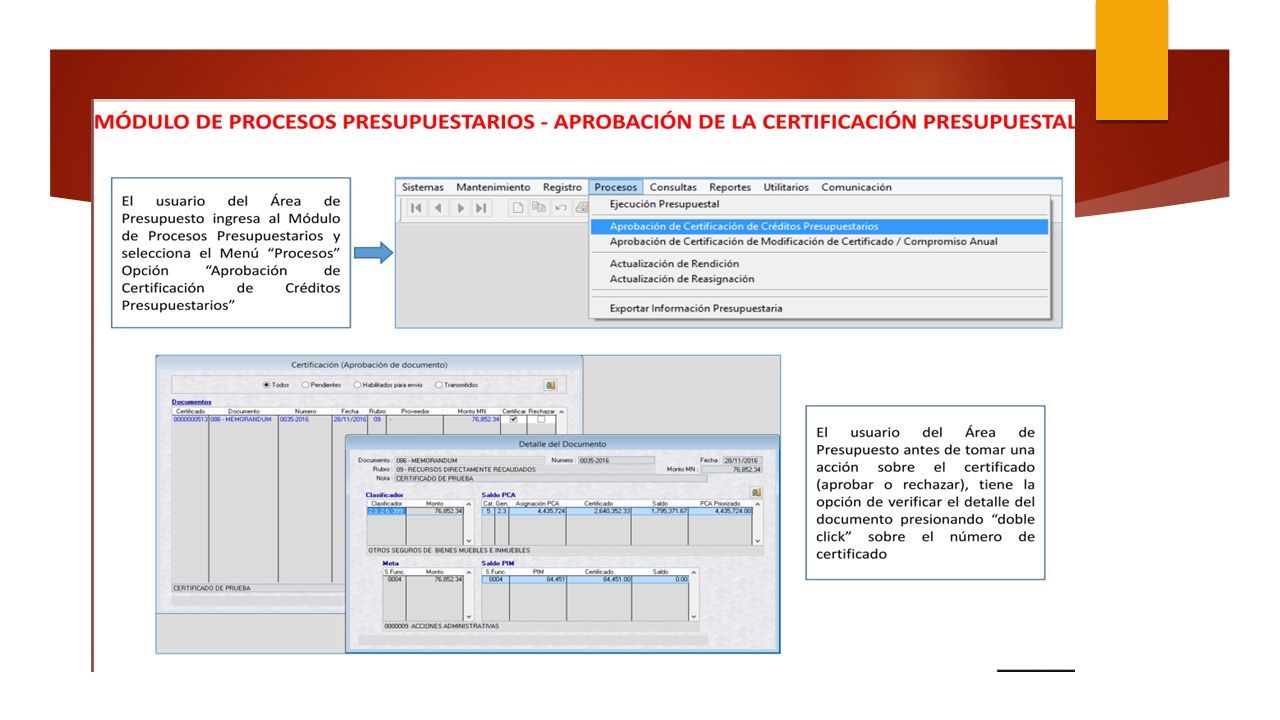
Task: Click the Nota field in Detalle del Documento
Action: point(550,478)
